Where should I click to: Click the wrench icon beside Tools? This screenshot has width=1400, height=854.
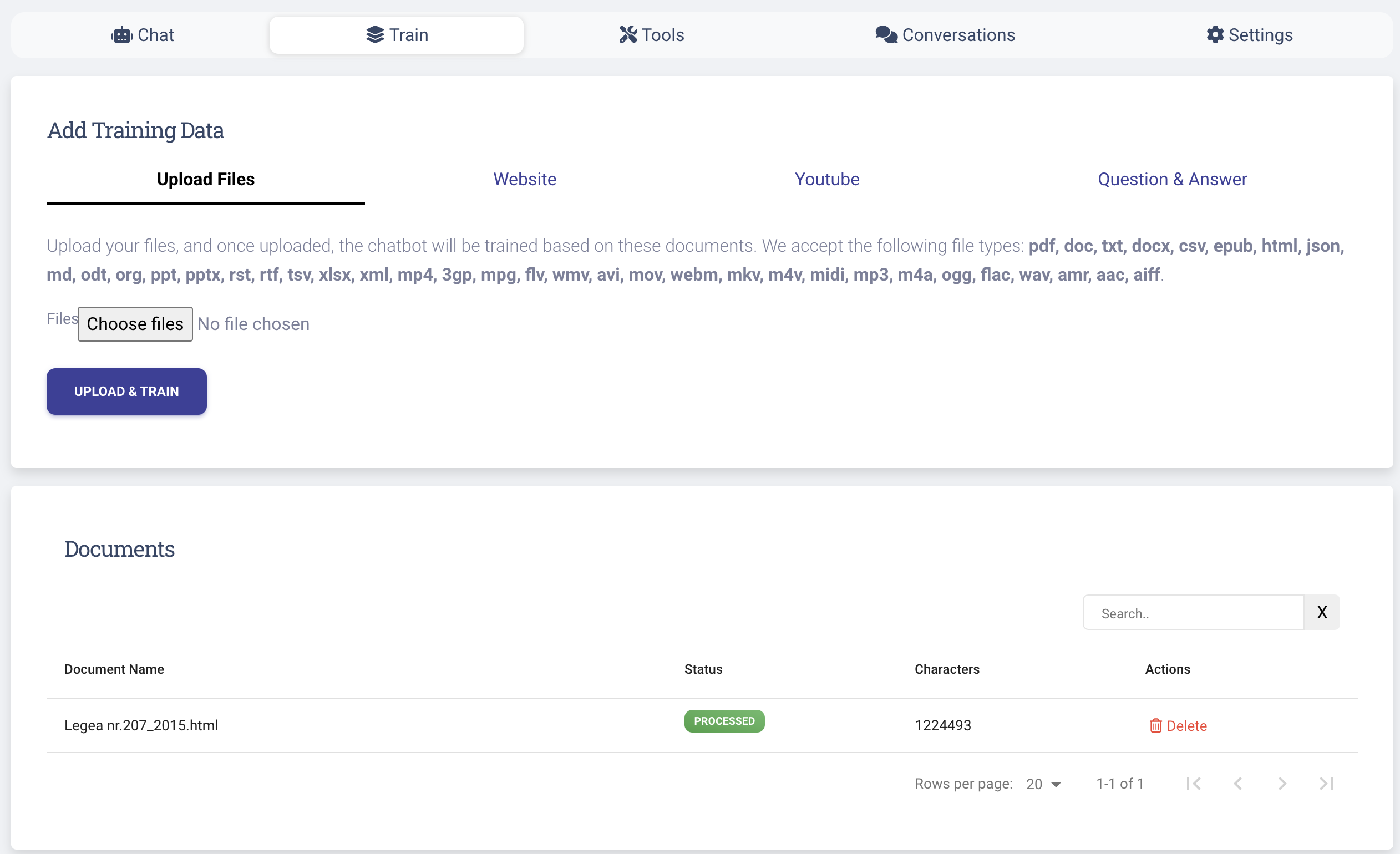click(x=628, y=35)
